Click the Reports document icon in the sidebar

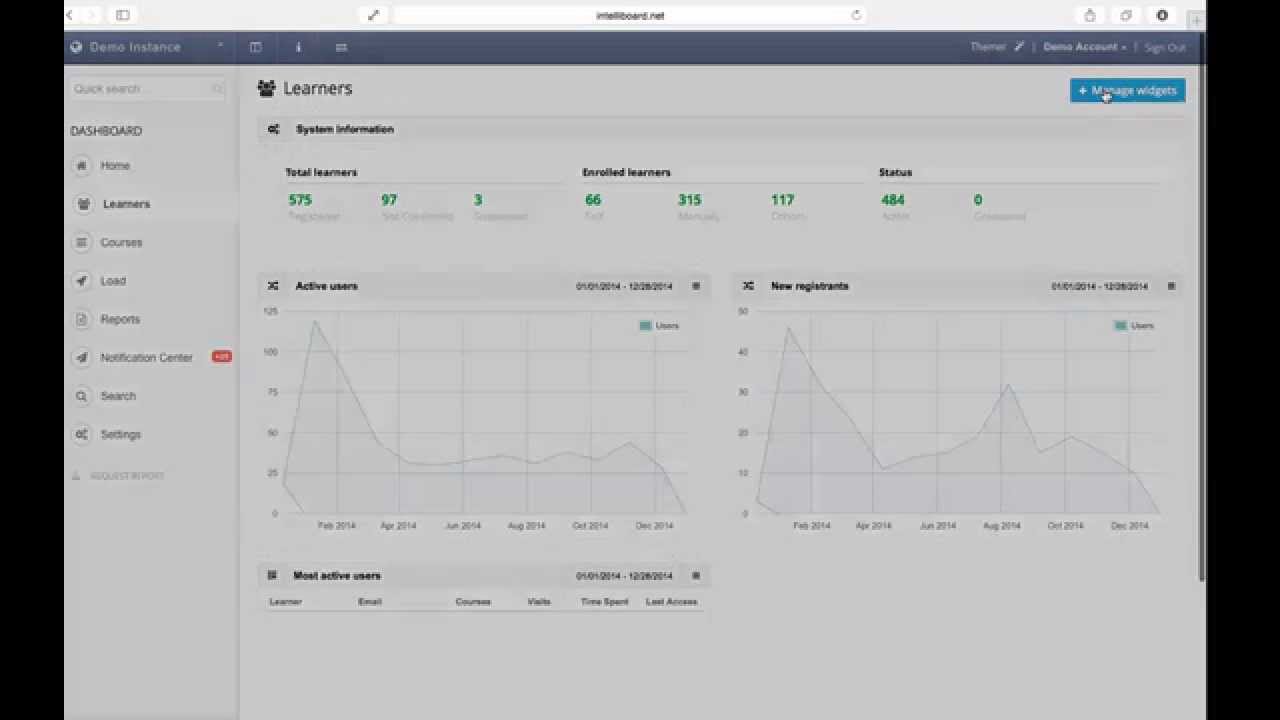click(82, 320)
